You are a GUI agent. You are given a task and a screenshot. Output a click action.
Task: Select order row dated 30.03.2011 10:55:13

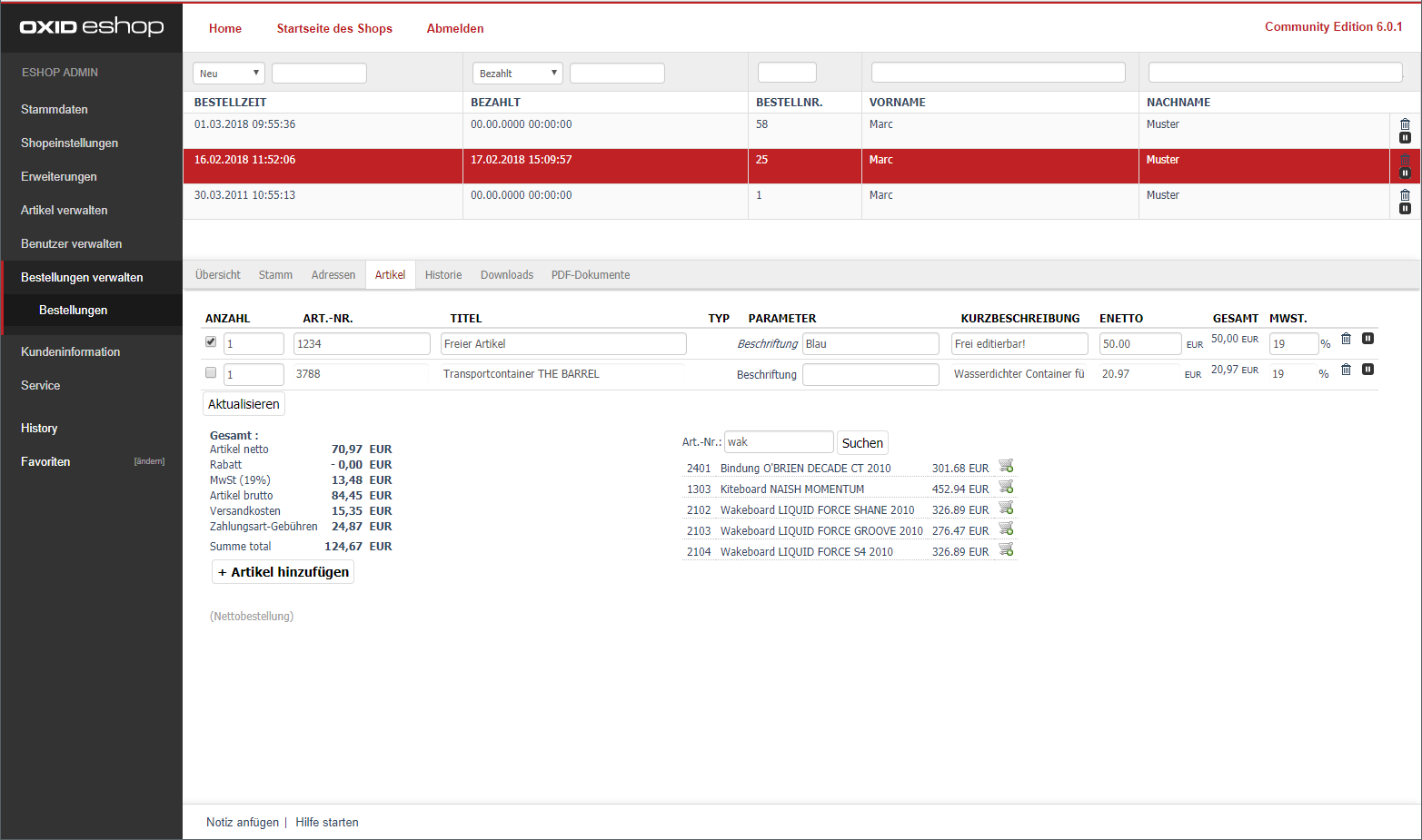coord(786,202)
